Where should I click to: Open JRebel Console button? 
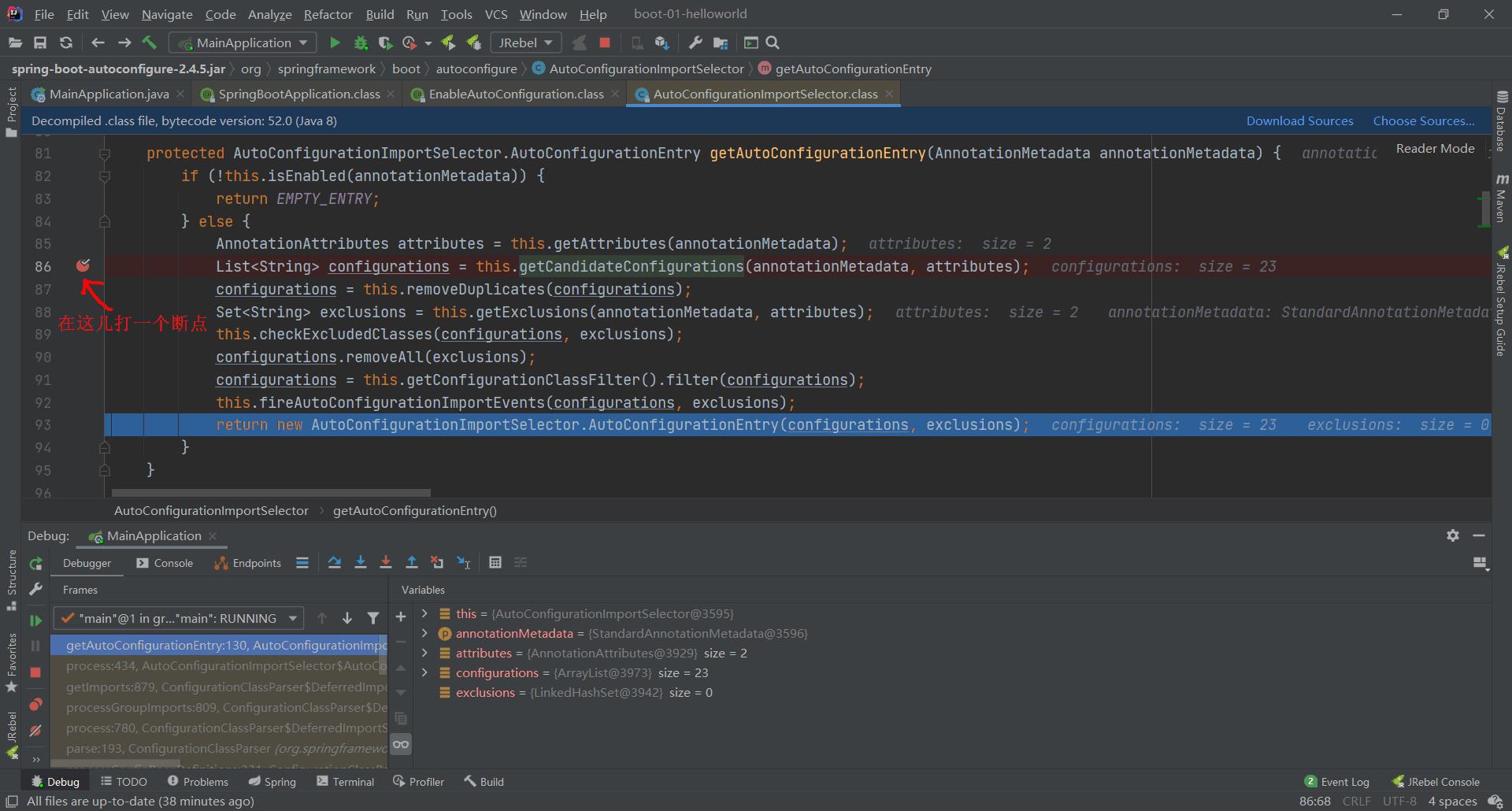[1436, 781]
